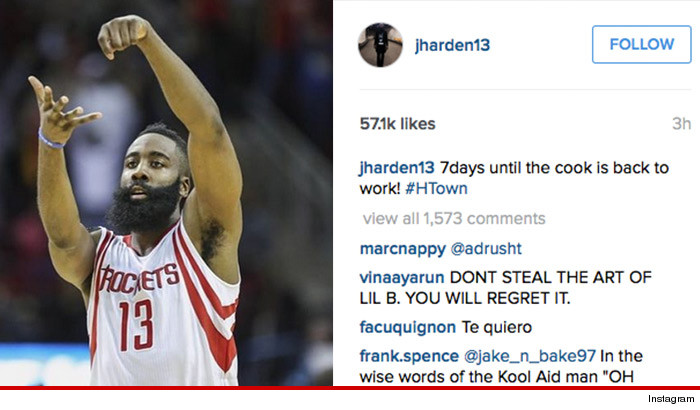Open the #HTown hashtag link
Screen dimensions: 700x410
click(436, 188)
